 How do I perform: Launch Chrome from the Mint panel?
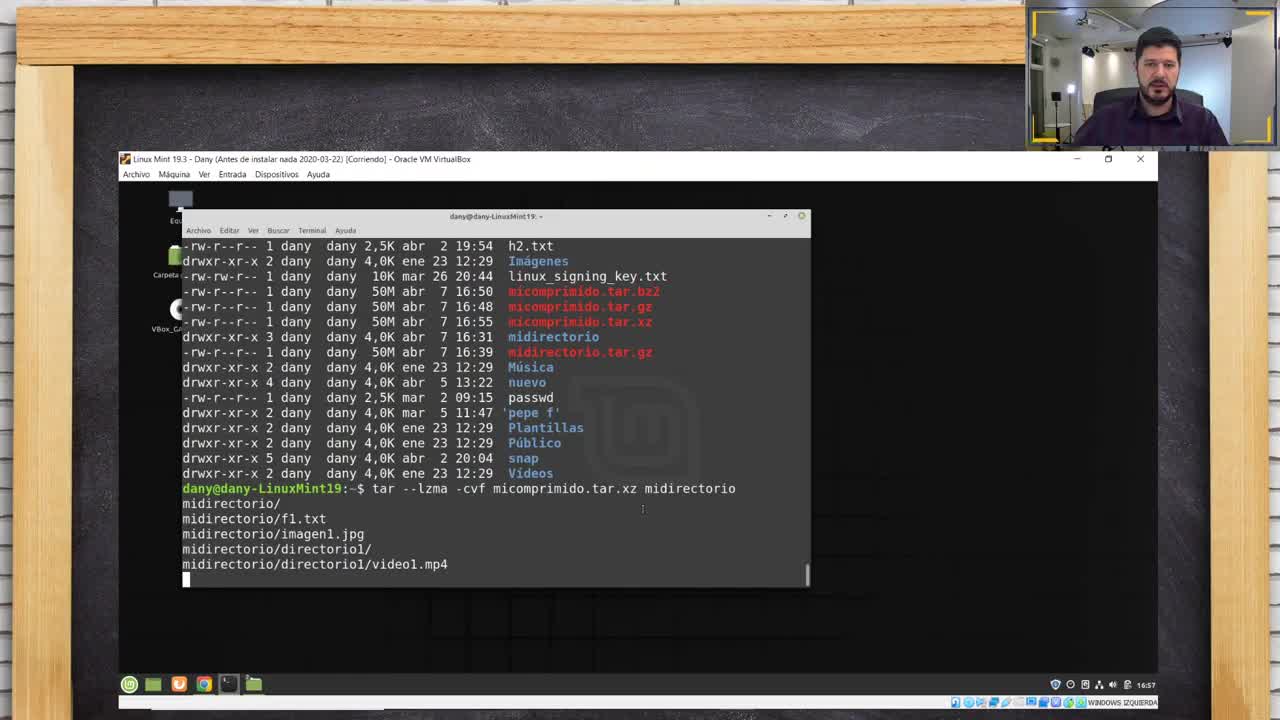(x=204, y=684)
